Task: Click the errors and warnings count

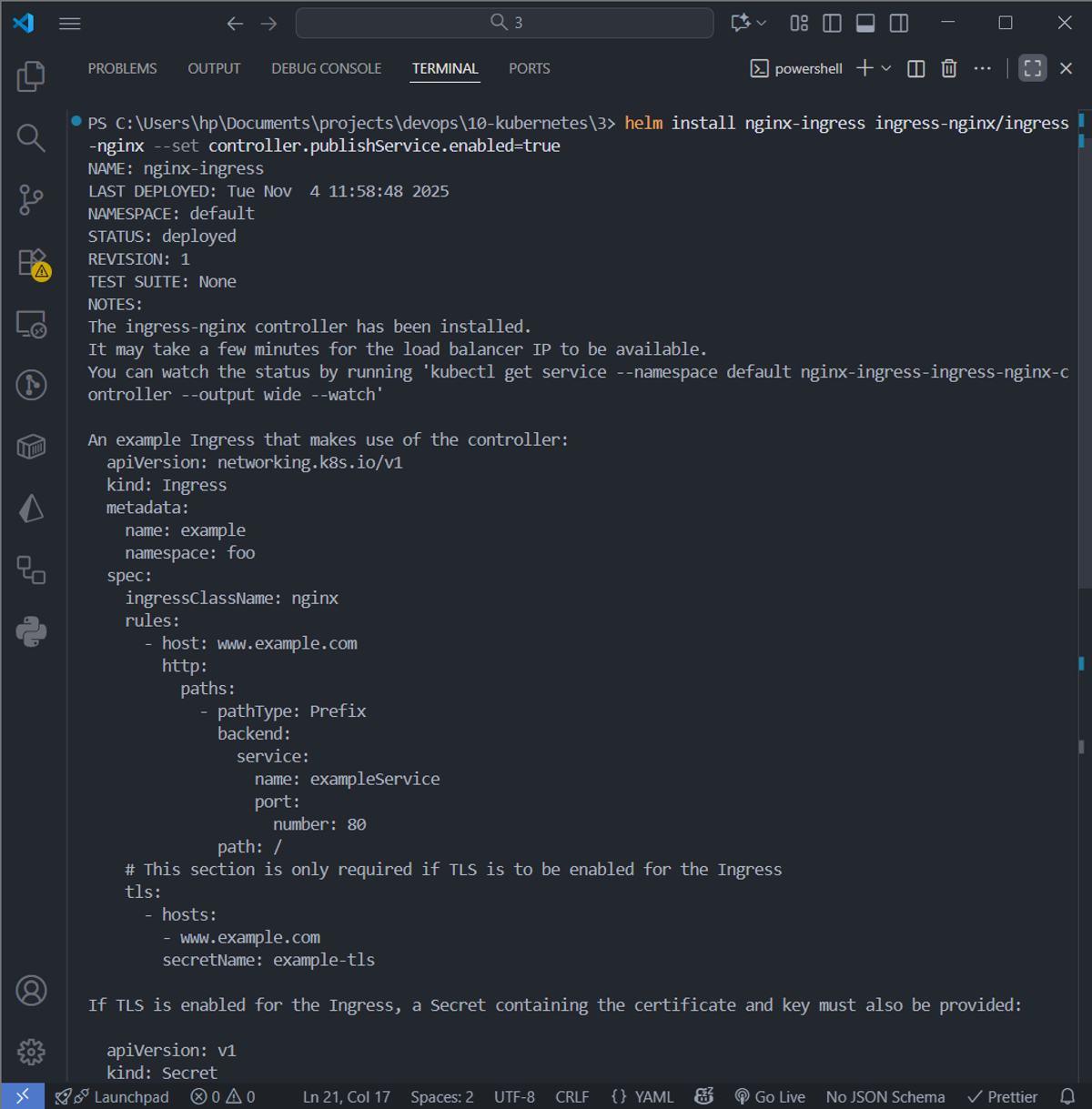Action: [x=223, y=1096]
